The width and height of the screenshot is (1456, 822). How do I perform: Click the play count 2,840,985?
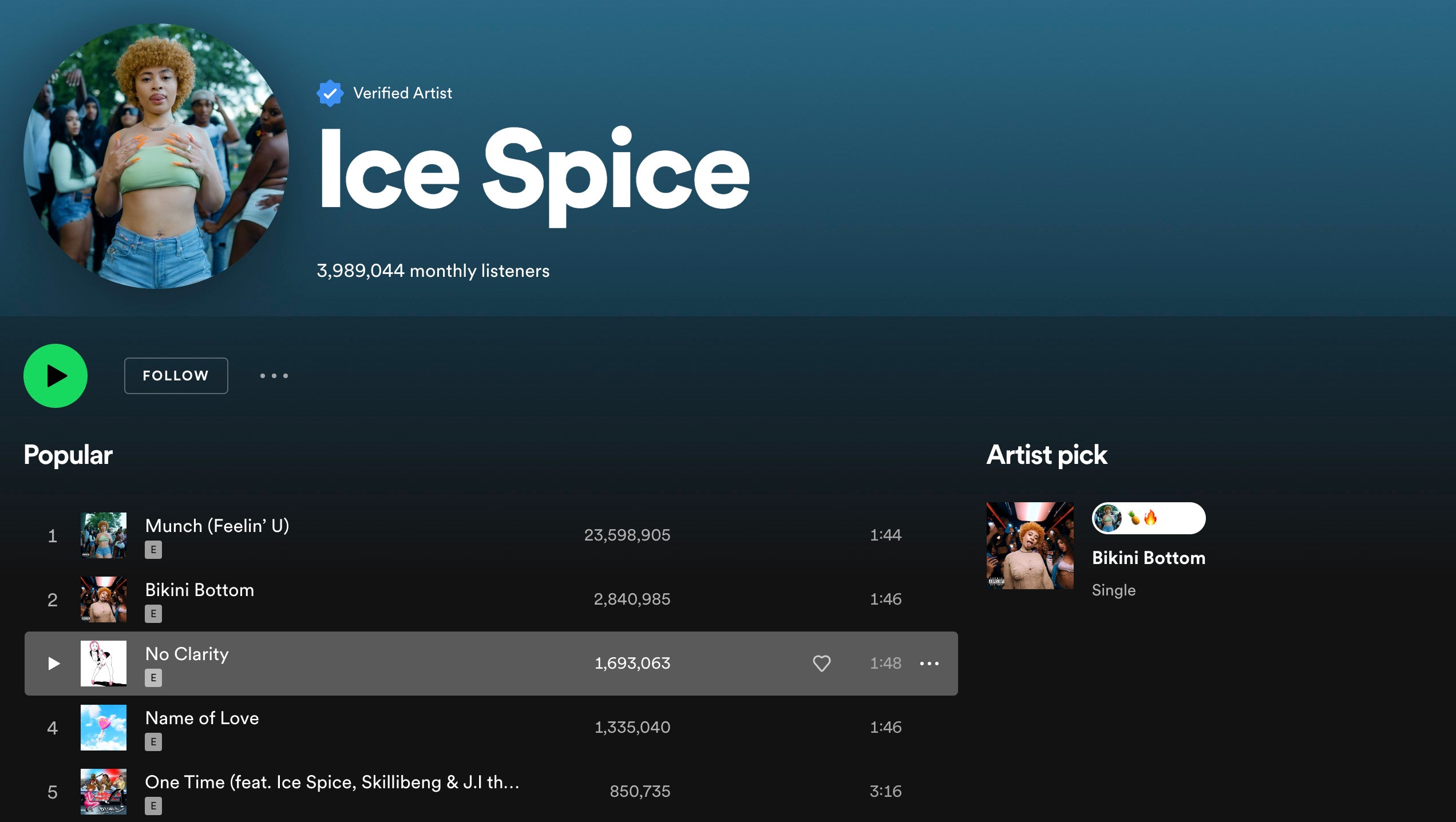[632, 599]
